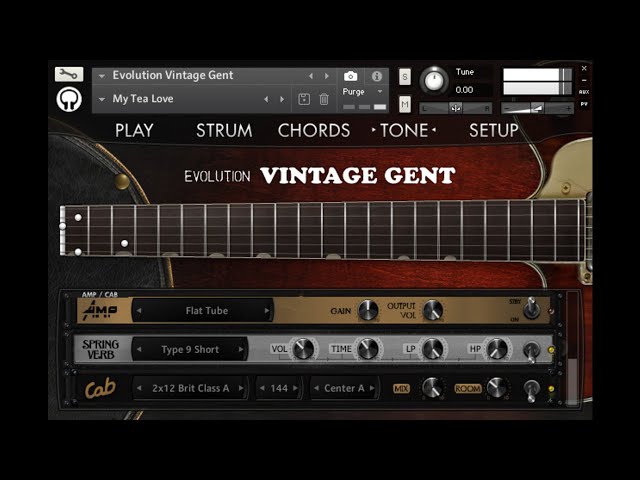Click the Spring Verb HP knob

pyautogui.click(x=497, y=349)
